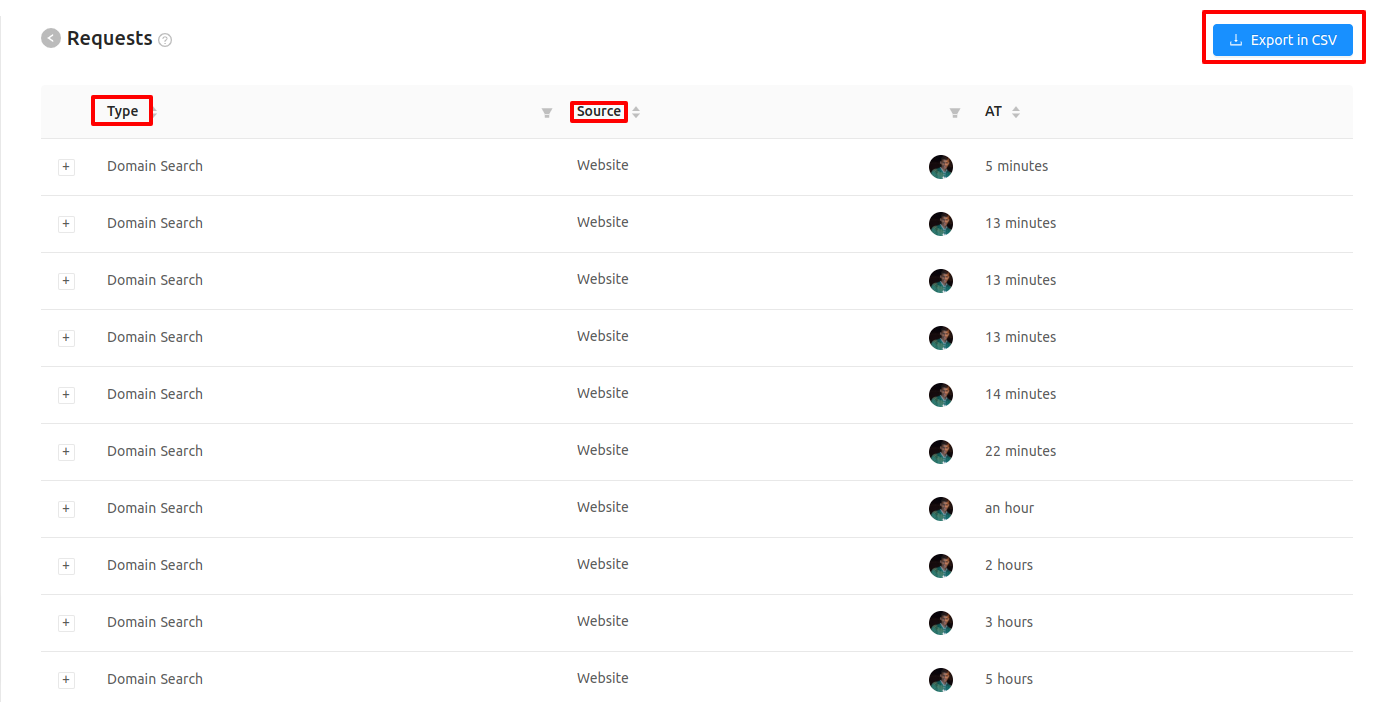Image resolution: width=1386 pixels, height=702 pixels.
Task: Select the '22 minutes' time cell
Action: click(1020, 451)
